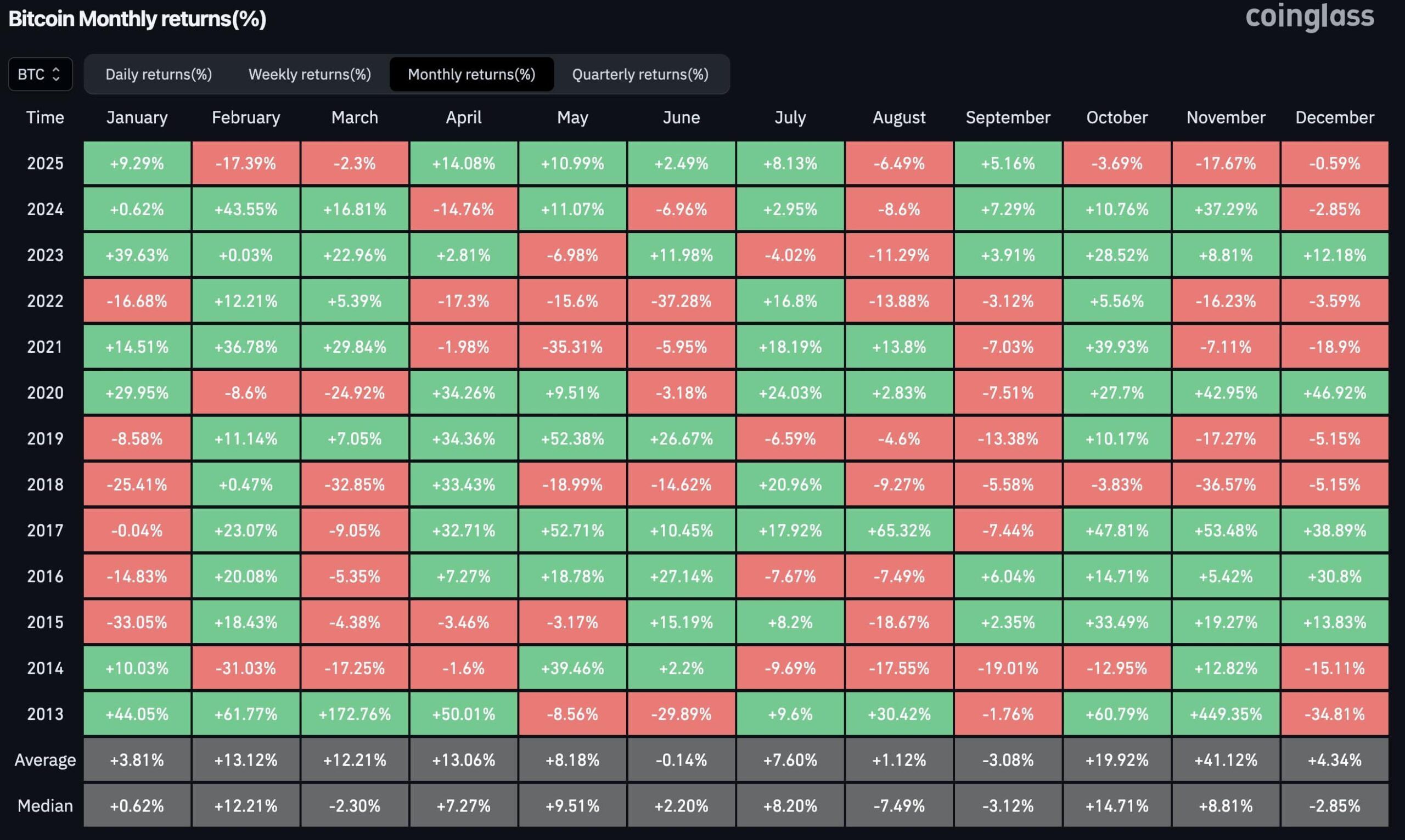The width and height of the screenshot is (1405, 840).
Task: Click the January column header
Action: click(x=137, y=117)
